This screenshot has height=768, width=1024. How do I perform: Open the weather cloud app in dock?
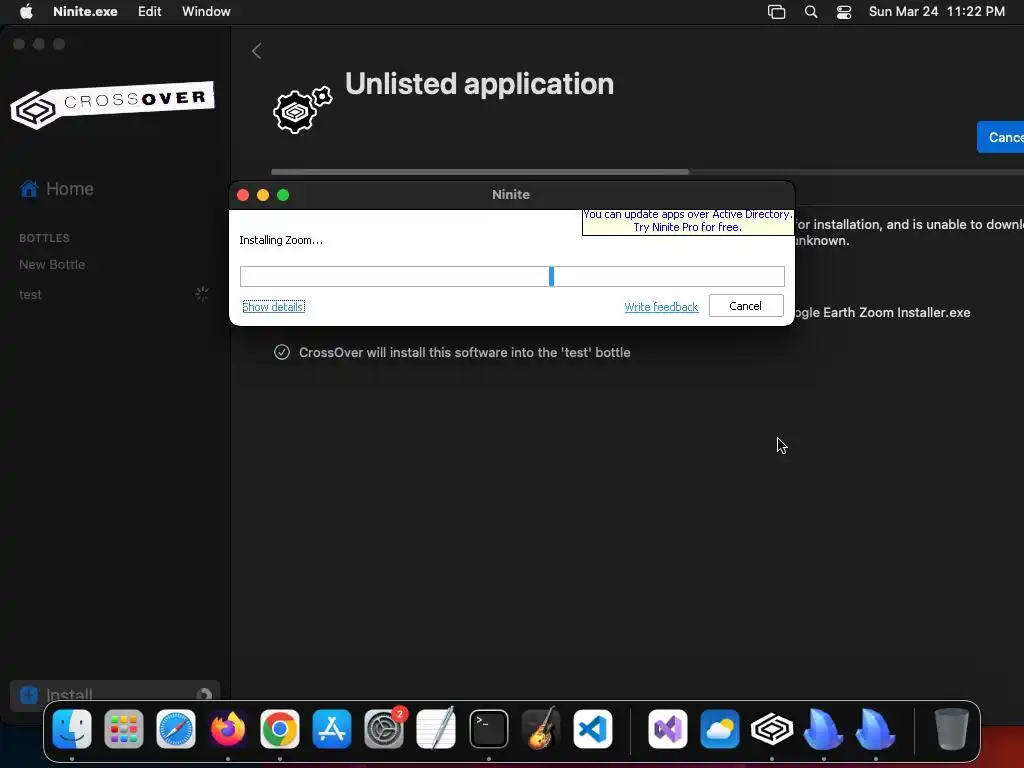(720, 729)
